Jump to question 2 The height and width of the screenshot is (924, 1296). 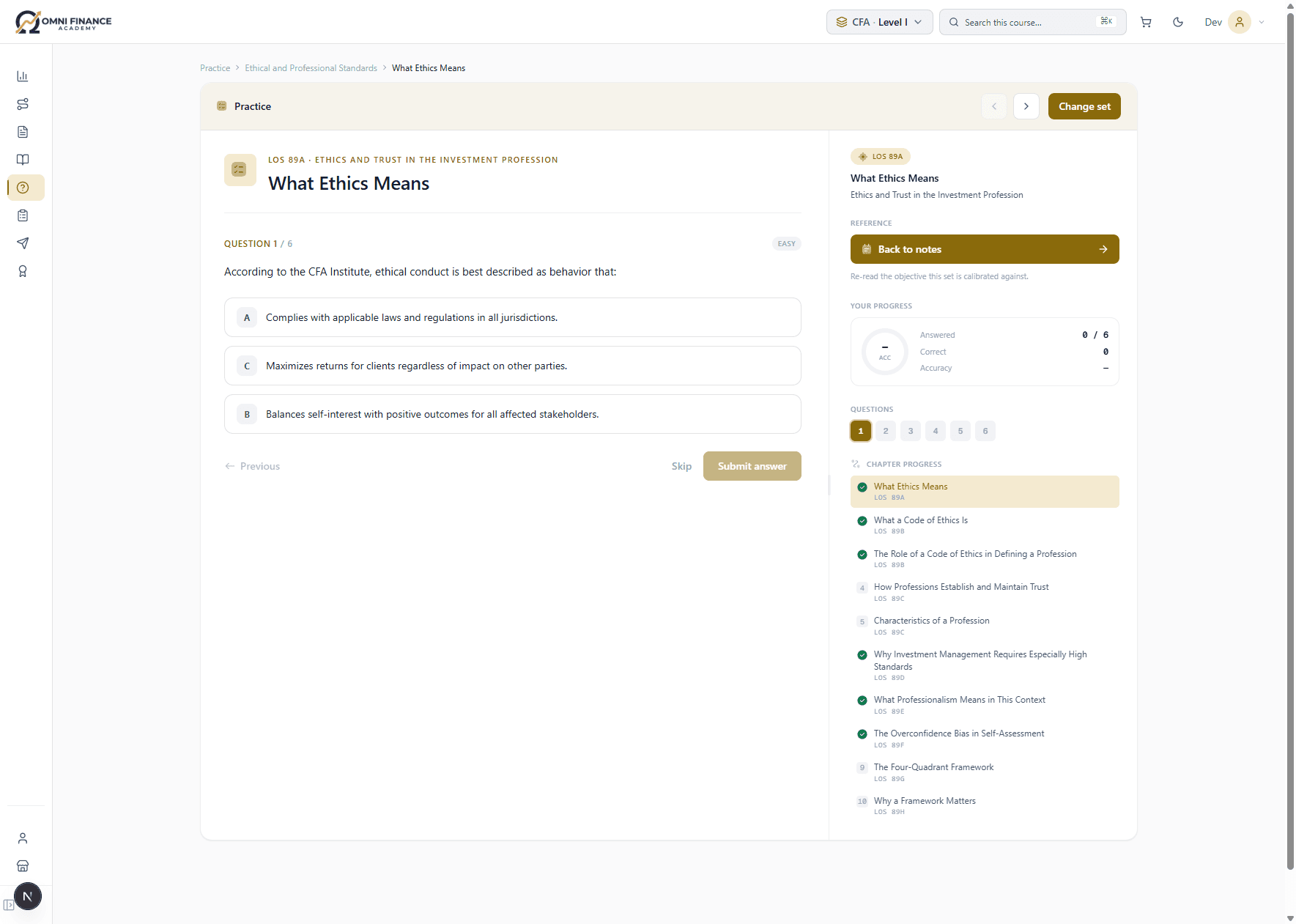(886, 431)
